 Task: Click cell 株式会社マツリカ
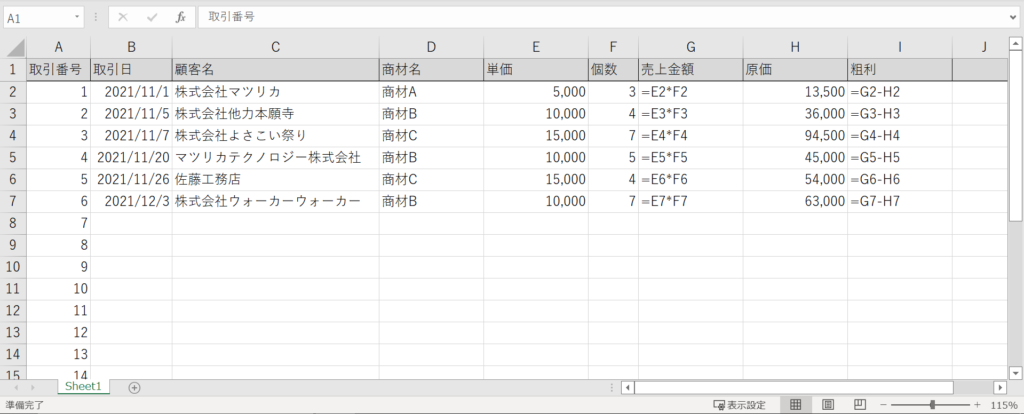pos(276,92)
